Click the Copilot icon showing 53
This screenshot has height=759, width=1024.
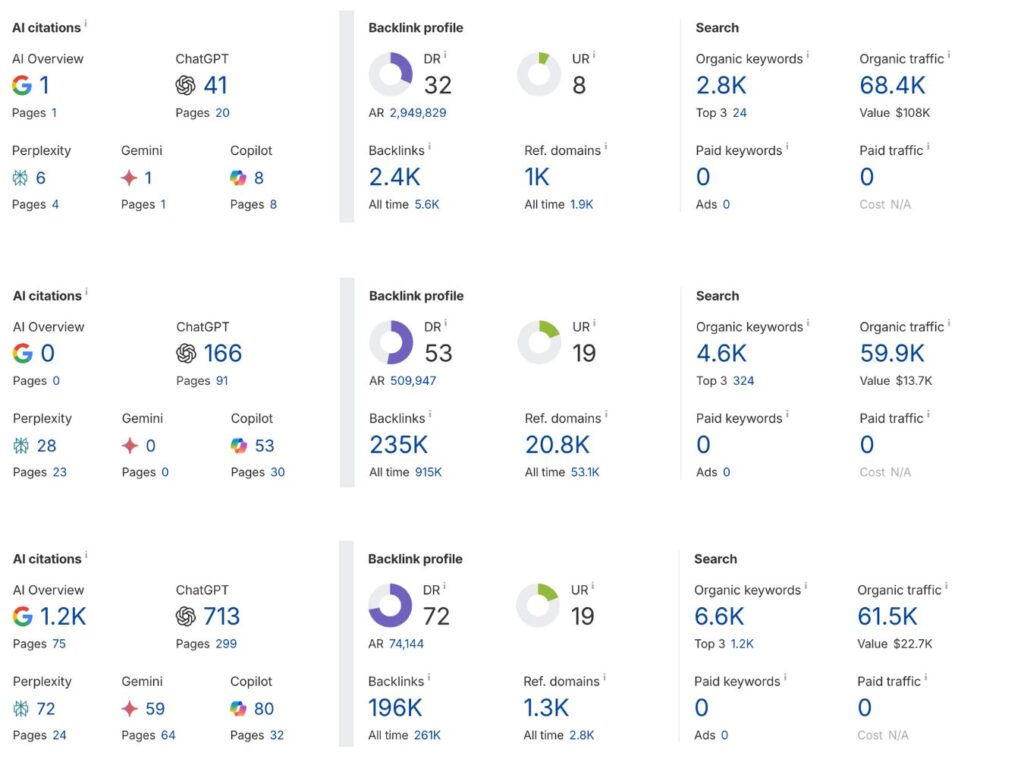239,445
